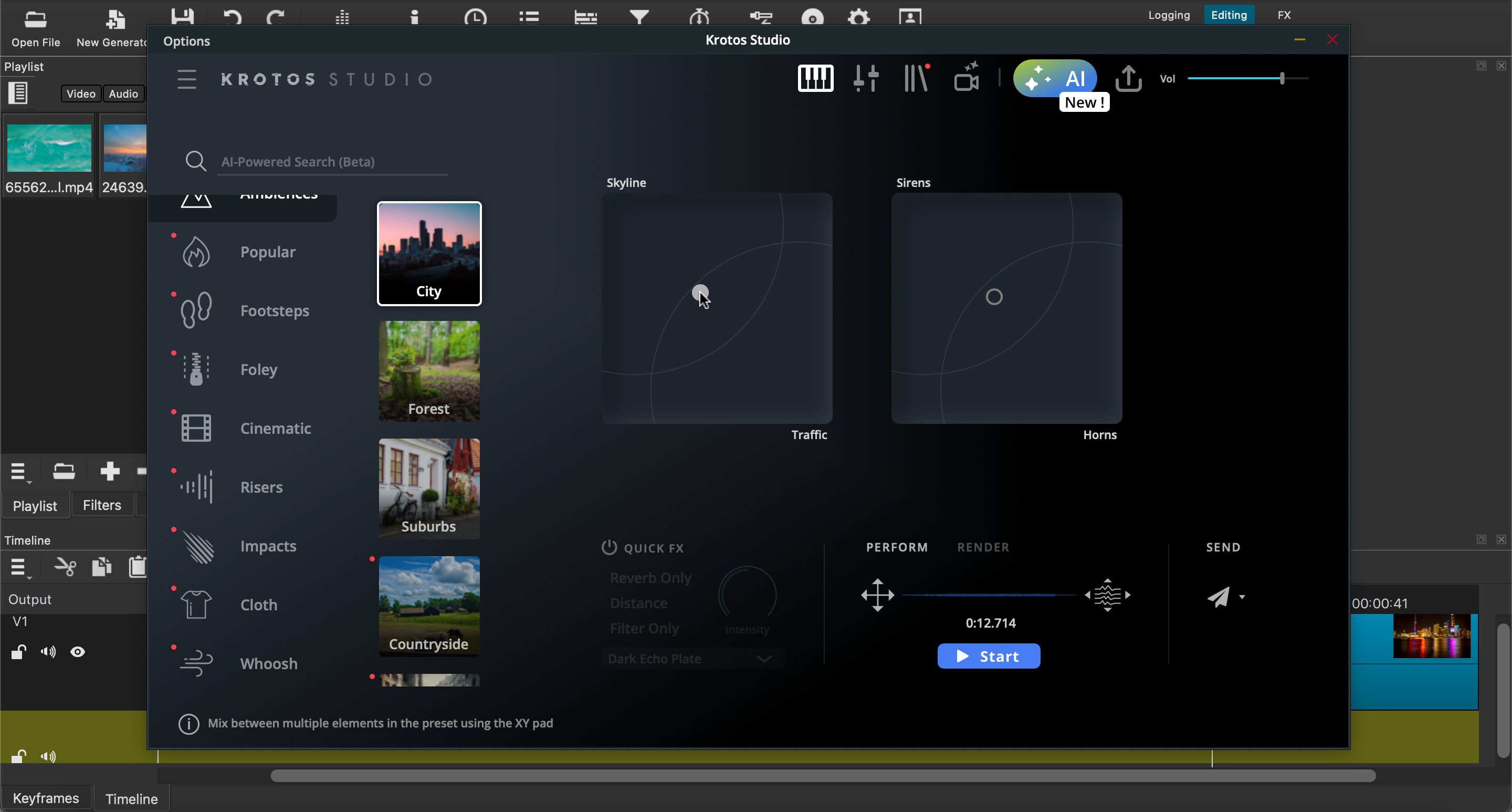The image size is (1512, 812).
Task: Open the mixer sliders icon
Action: coord(866,78)
